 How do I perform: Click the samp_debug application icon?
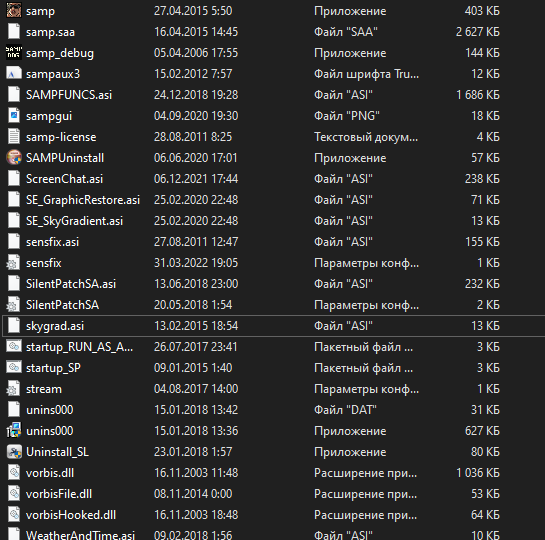(14, 52)
